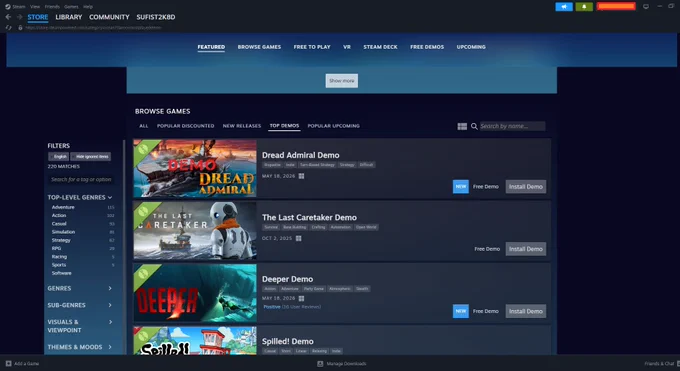Remove the English filter chip
Screen dimensions: 680x371
point(59,157)
